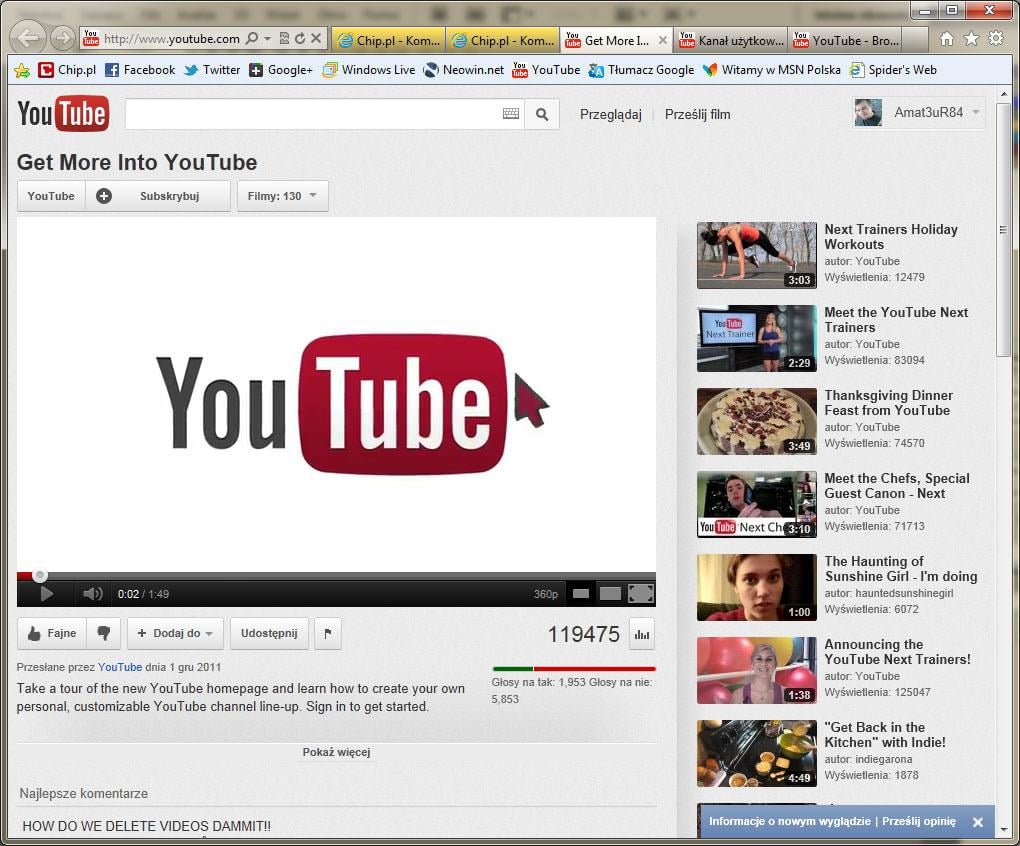This screenshot has width=1020, height=846.
Task: Open video statistics via bar chart icon
Action: [x=640, y=633]
